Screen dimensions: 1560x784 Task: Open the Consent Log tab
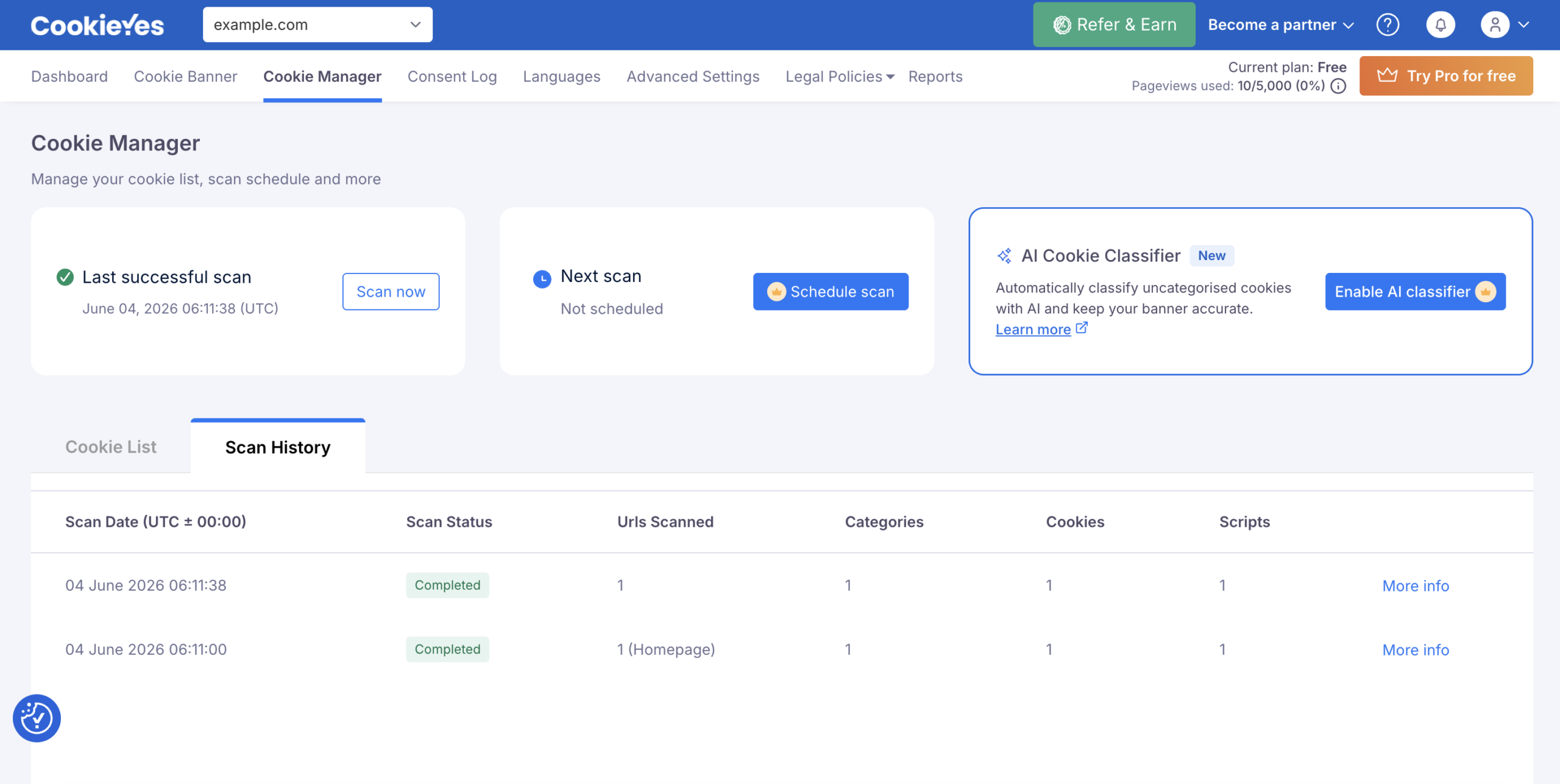(x=452, y=76)
